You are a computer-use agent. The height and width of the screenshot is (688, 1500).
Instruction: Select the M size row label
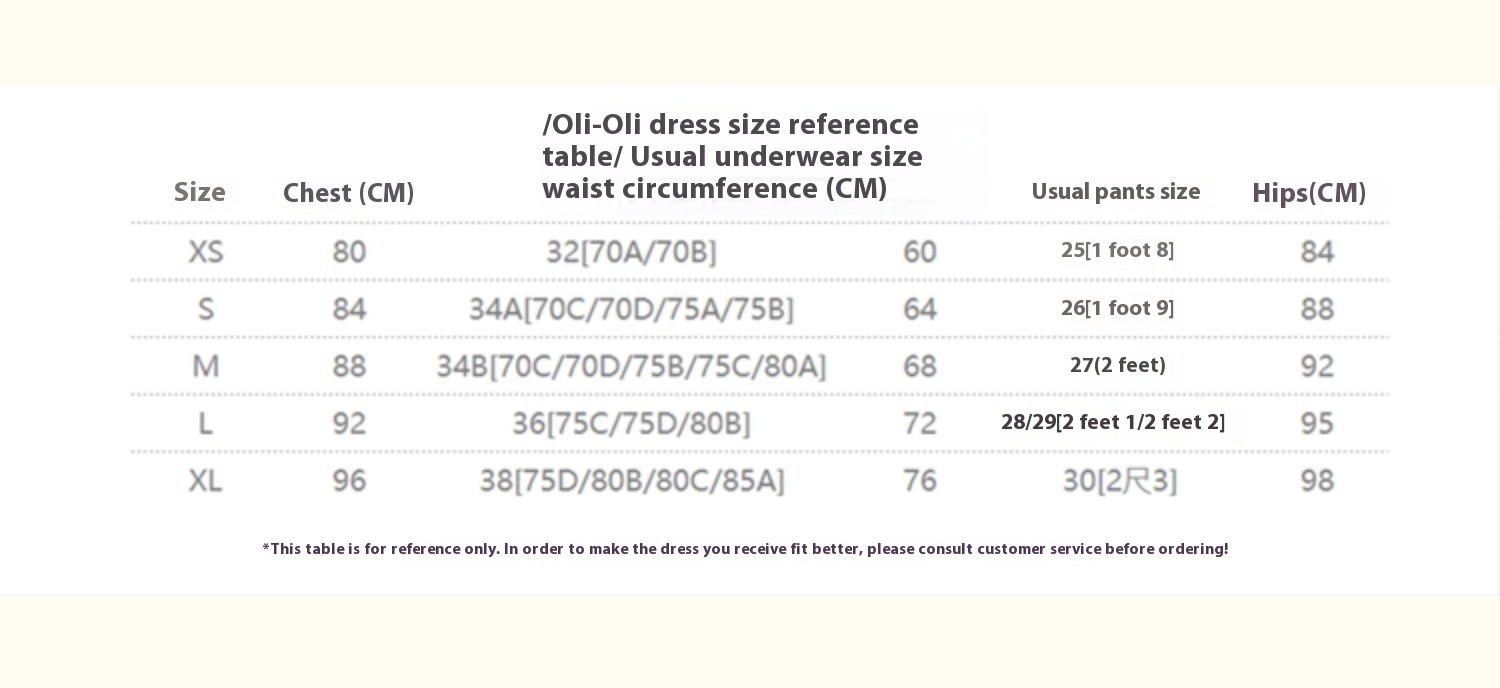(206, 366)
